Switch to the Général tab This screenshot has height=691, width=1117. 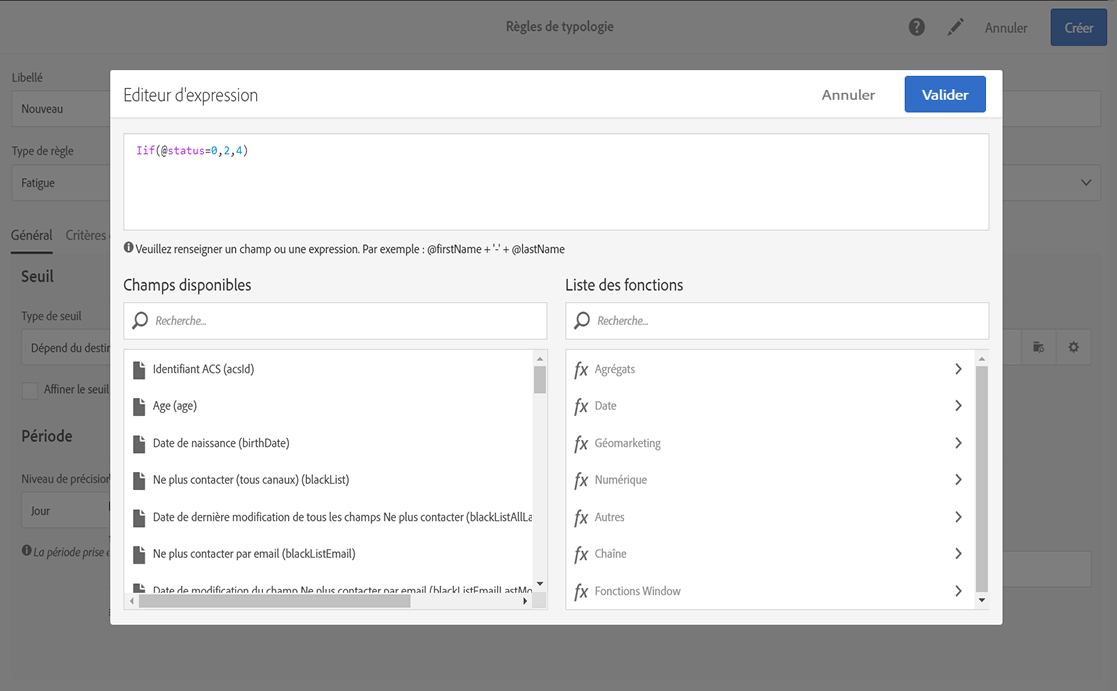click(32, 235)
